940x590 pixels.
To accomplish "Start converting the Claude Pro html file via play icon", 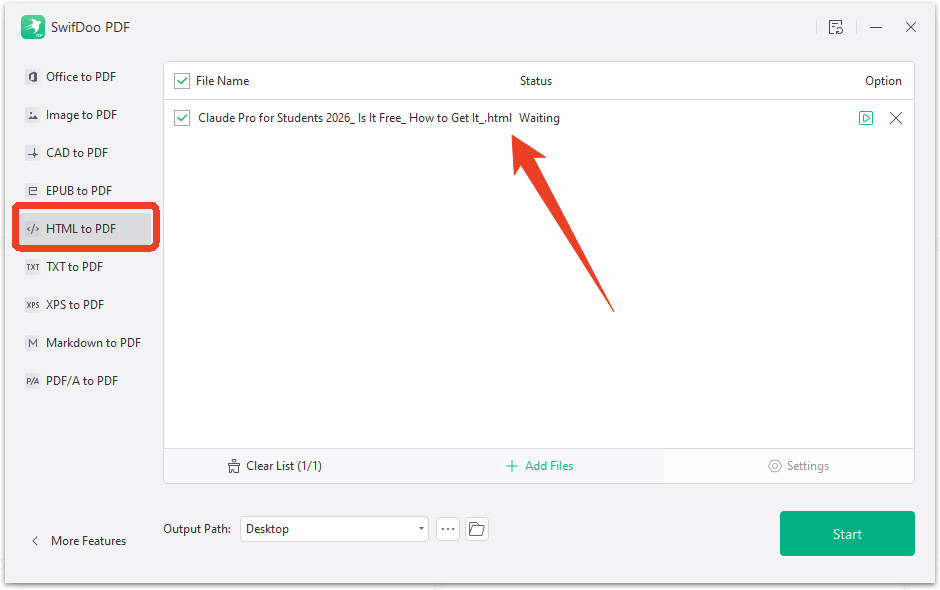I will point(866,118).
